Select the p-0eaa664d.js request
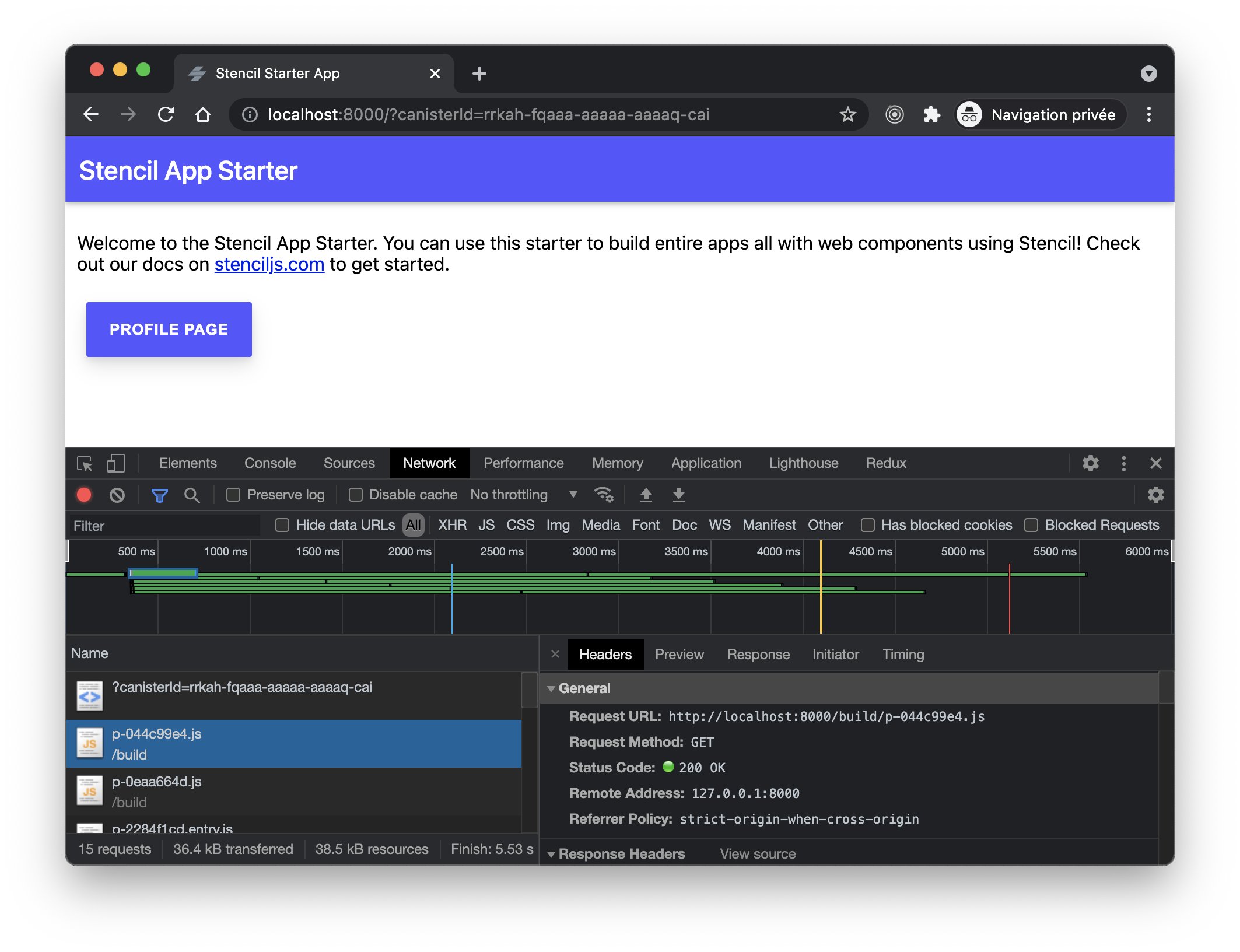 coord(294,792)
